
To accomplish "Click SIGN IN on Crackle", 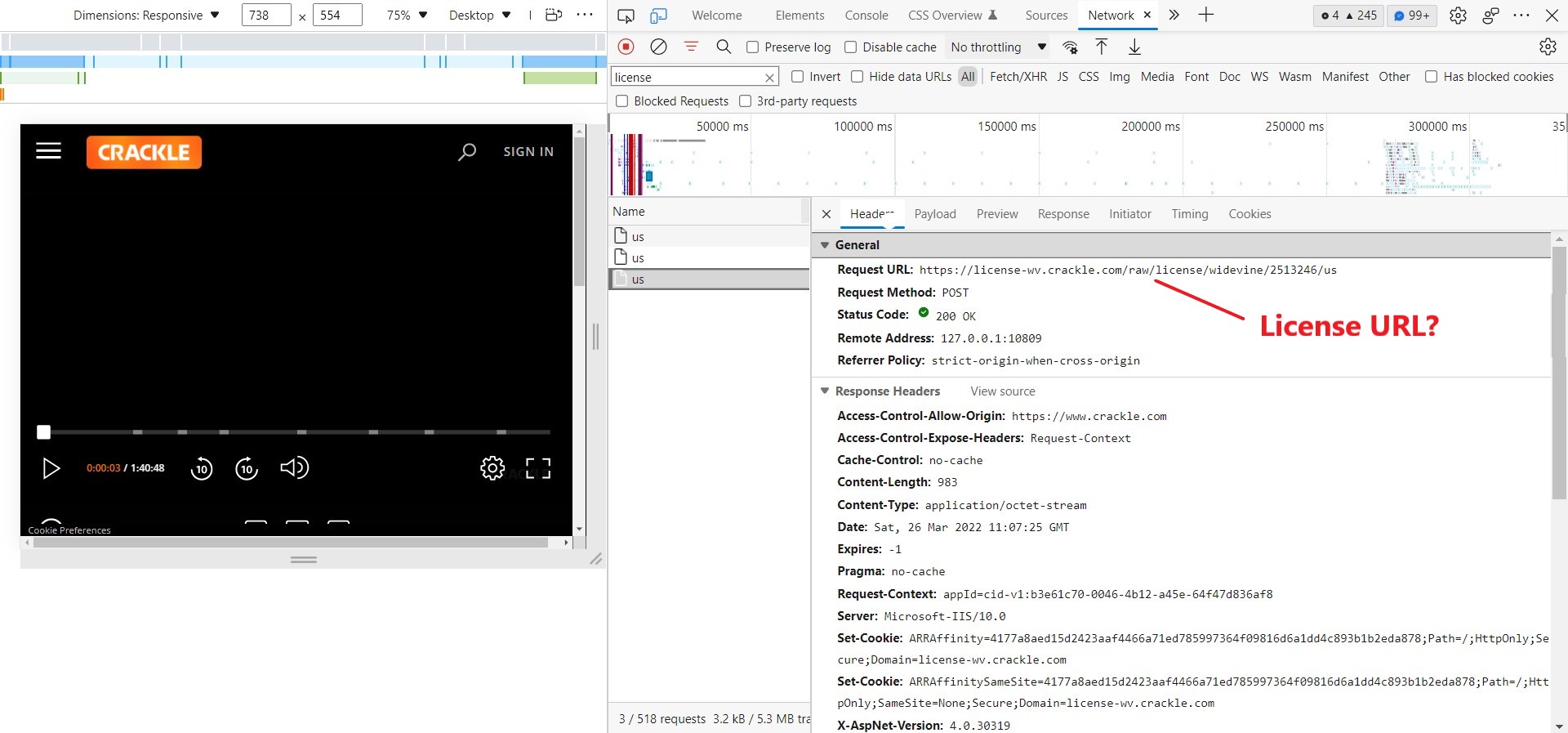I will pyautogui.click(x=528, y=152).
